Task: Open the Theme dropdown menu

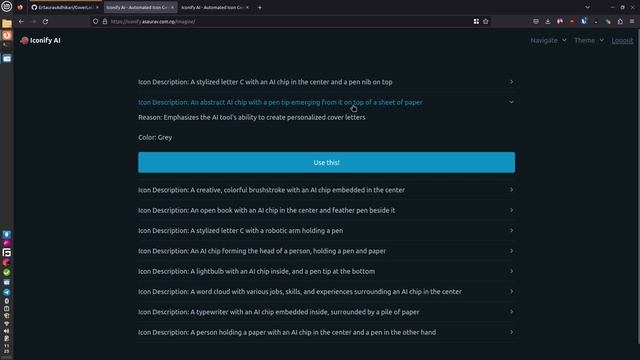Action: pyautogui.click(x=589, y=40)
